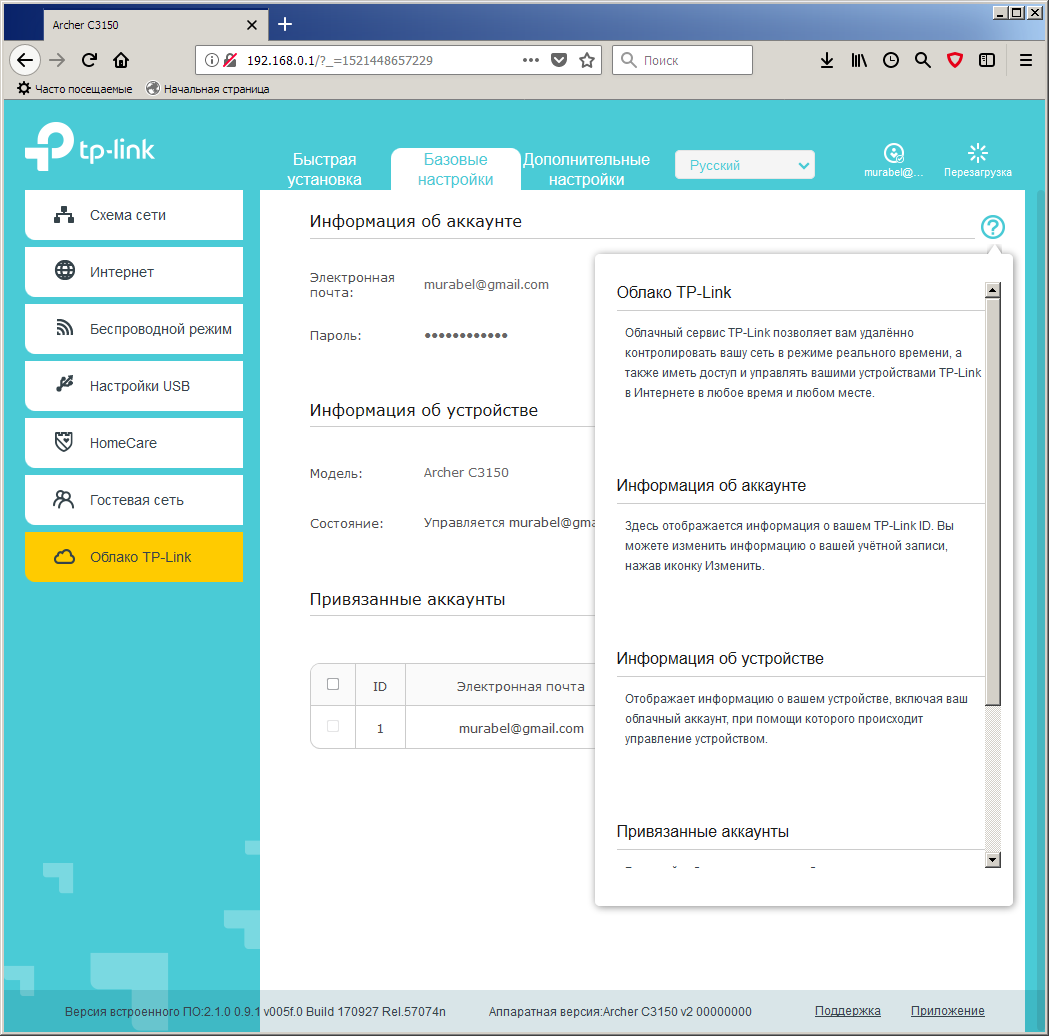Open Часто посещаемые bookmarks folder
1049x1036 pixels.
click(75, 89)
